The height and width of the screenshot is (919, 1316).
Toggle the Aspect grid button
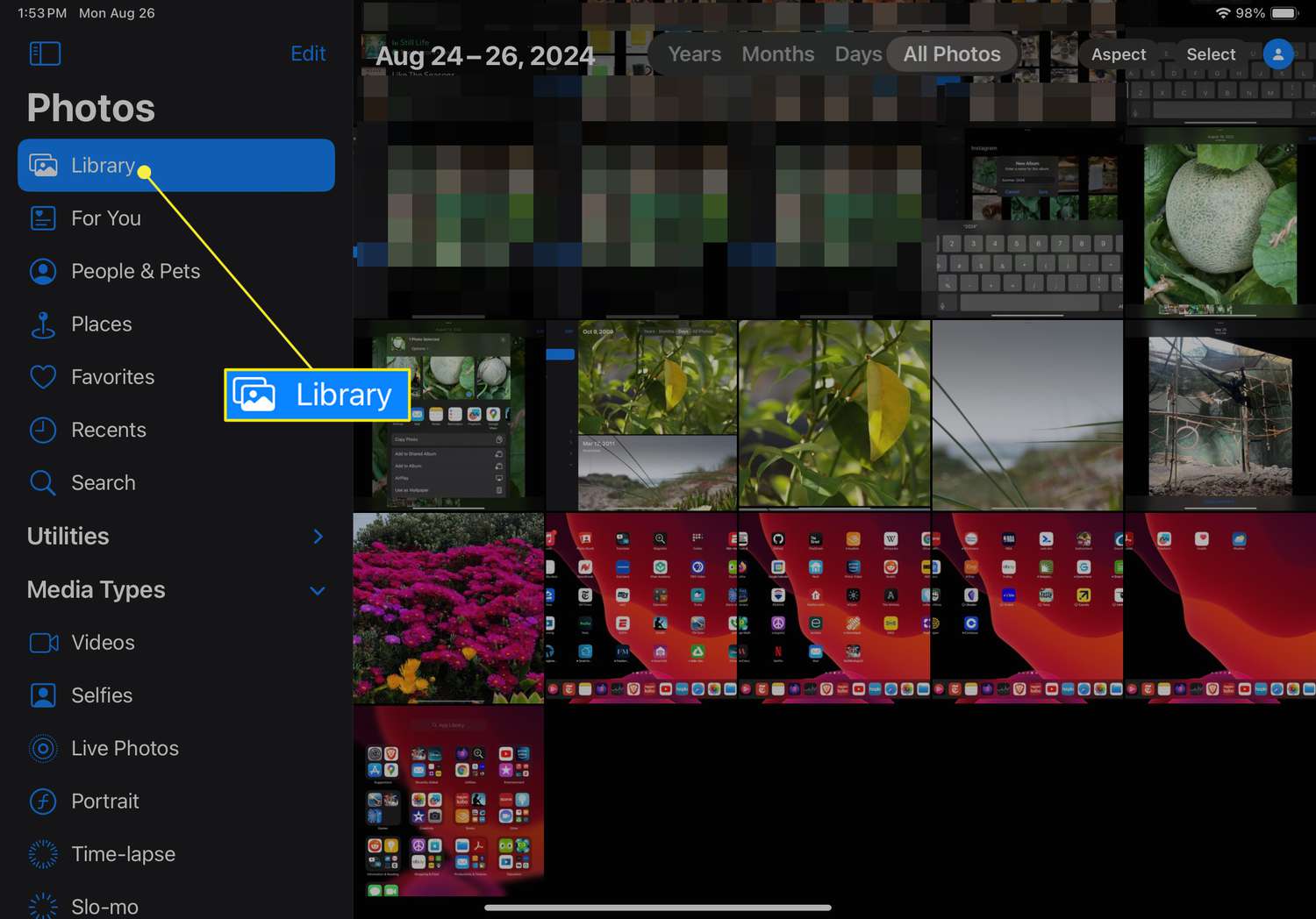point(1118,54)
